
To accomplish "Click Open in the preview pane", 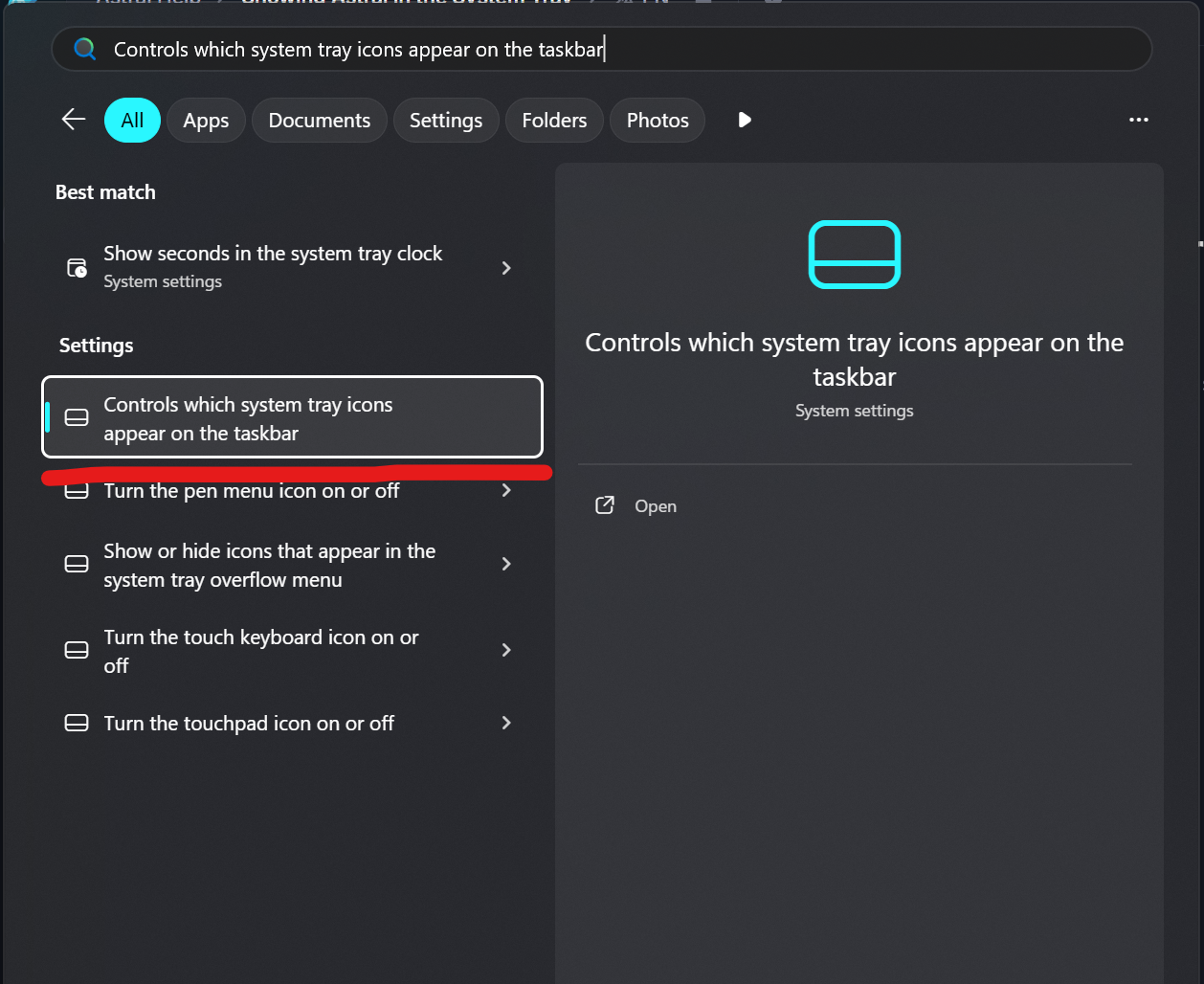I will click(x=656, y=506).
